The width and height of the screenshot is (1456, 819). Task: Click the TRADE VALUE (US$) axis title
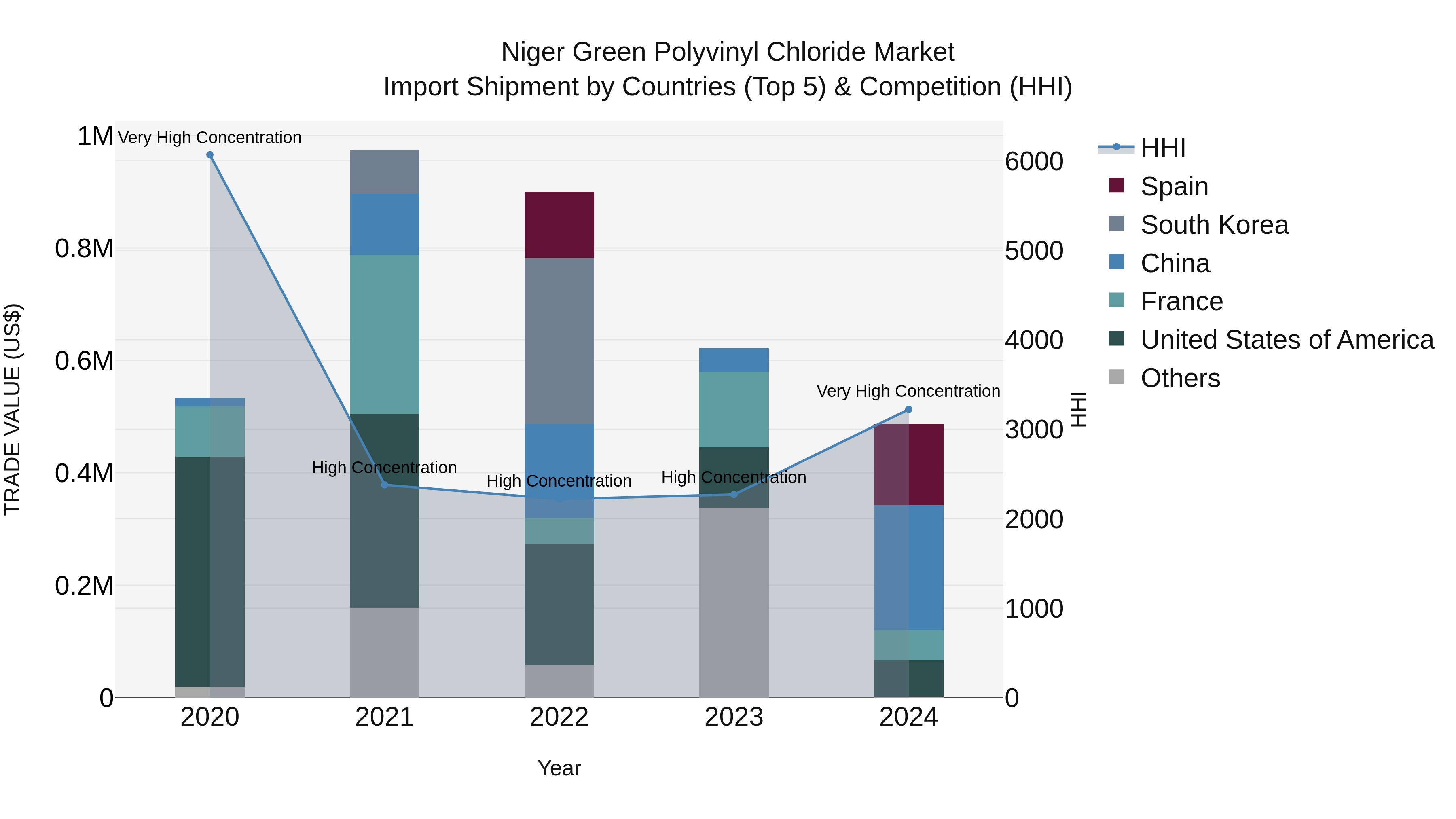point(13,409)
